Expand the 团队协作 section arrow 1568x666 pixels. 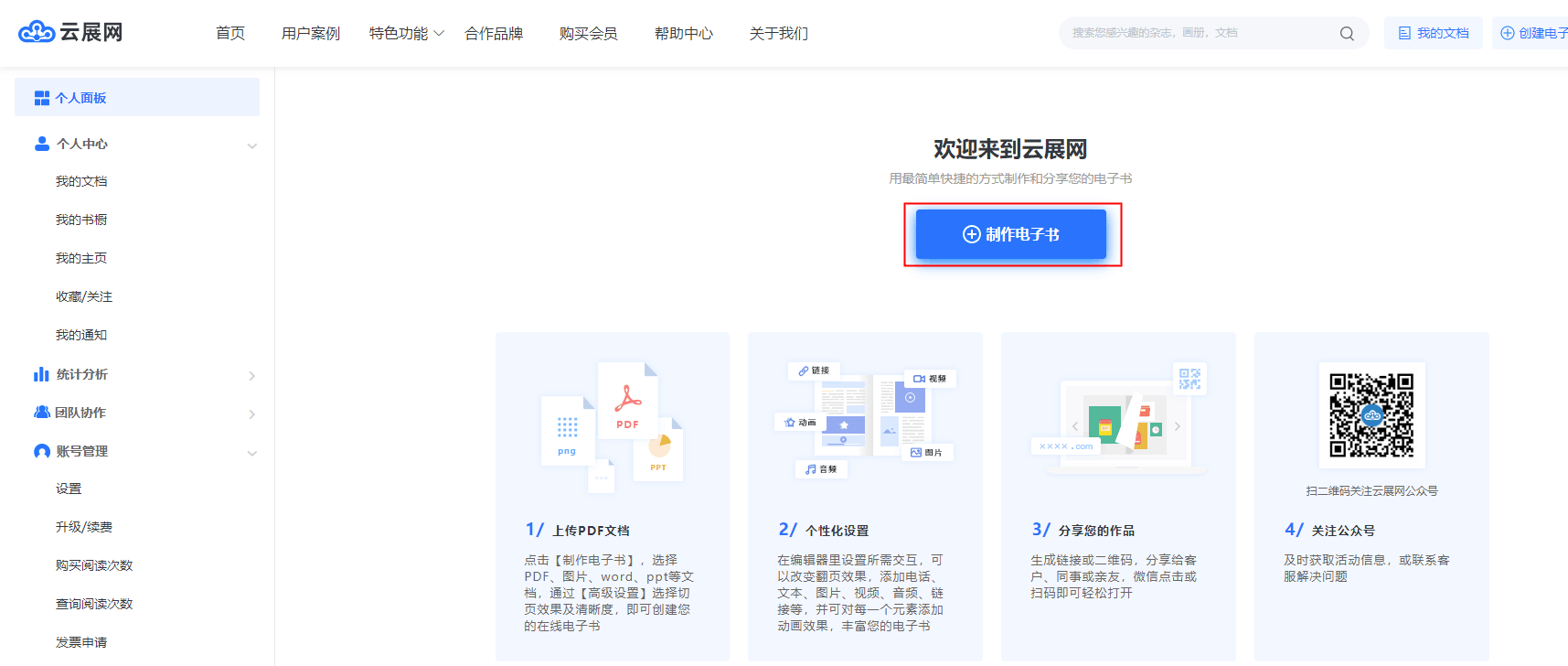tap(252, 414)
